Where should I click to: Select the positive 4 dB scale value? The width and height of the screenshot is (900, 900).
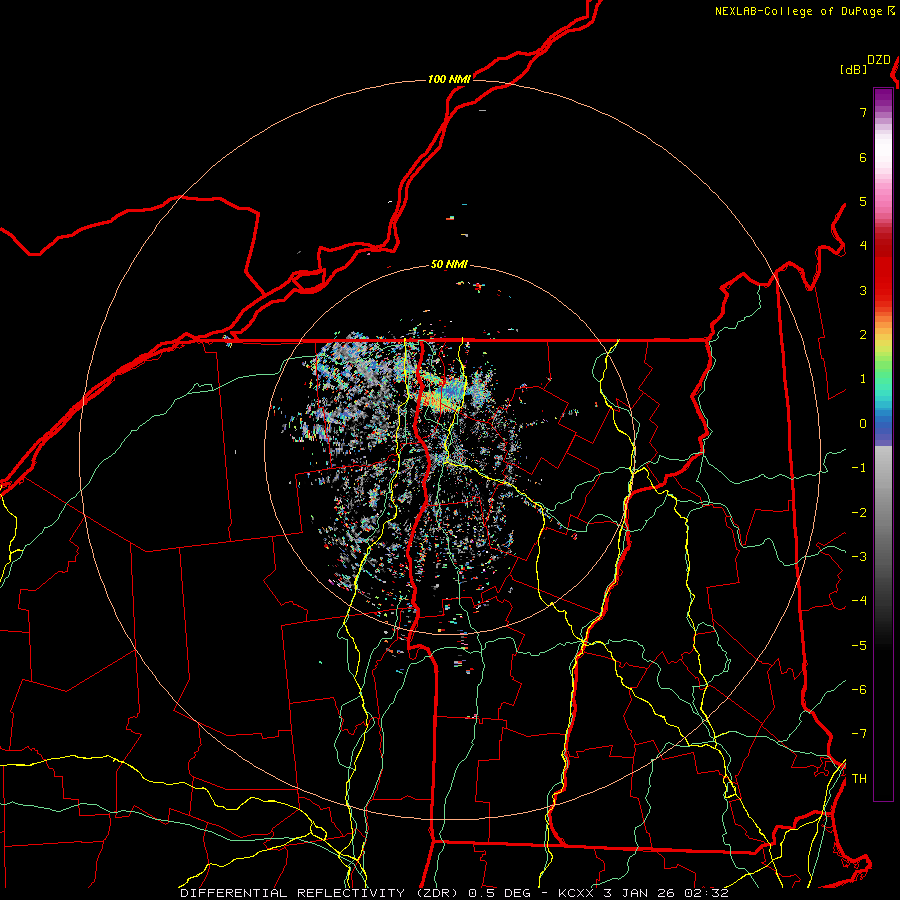pos(863,246)
